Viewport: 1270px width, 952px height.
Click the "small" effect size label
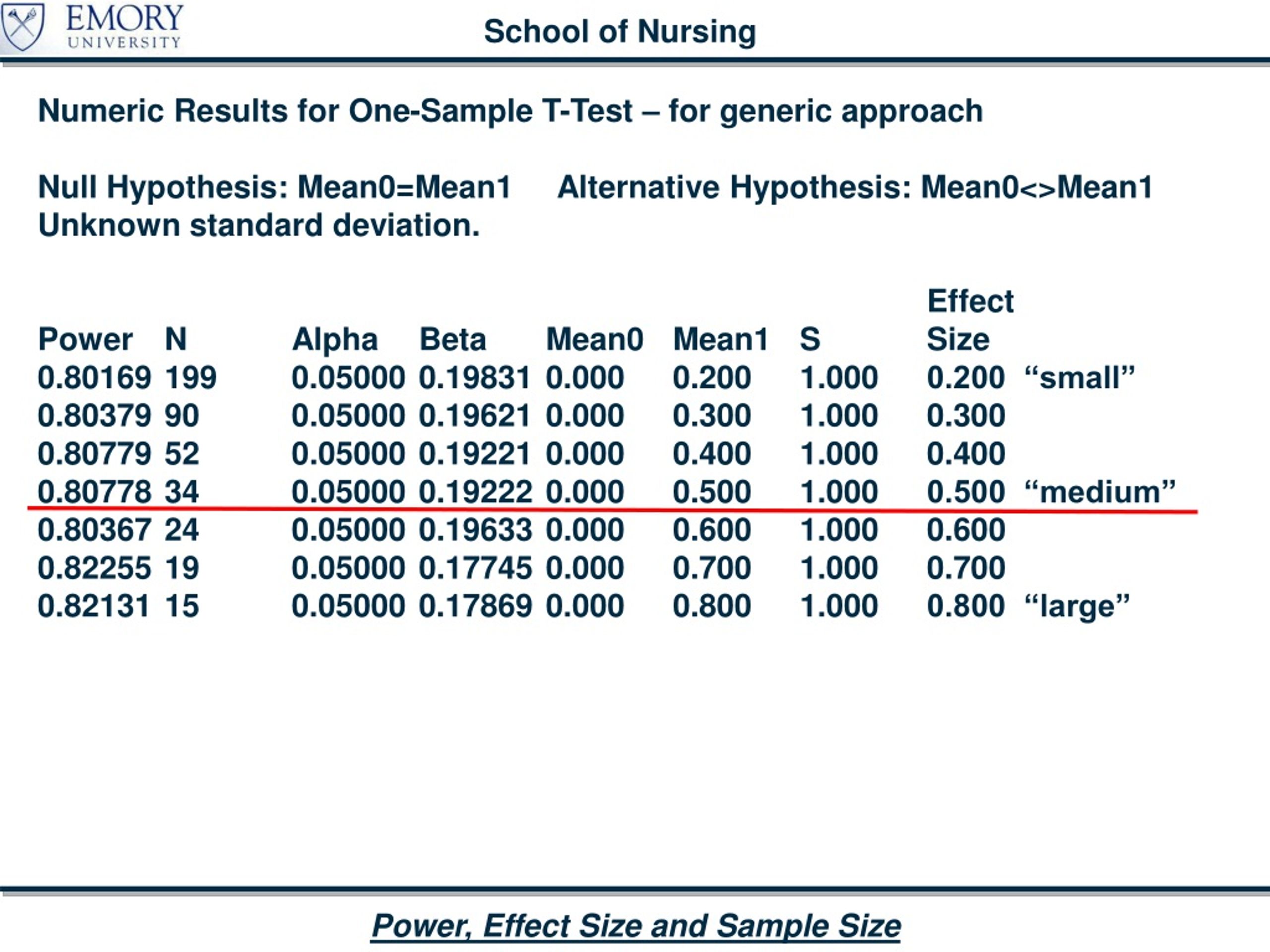[1079, 378]
